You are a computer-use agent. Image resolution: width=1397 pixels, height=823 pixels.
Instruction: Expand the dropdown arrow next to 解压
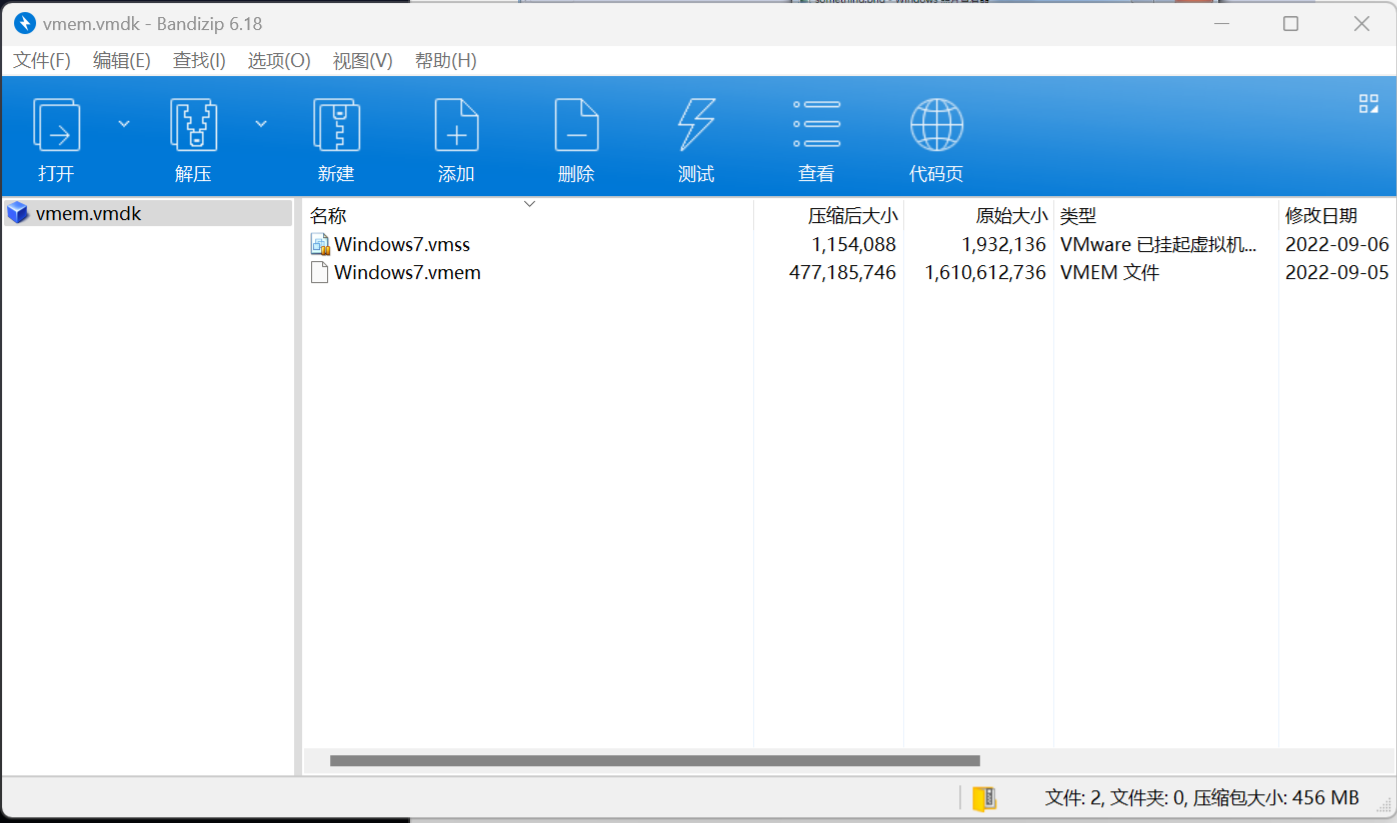[261, 124]
